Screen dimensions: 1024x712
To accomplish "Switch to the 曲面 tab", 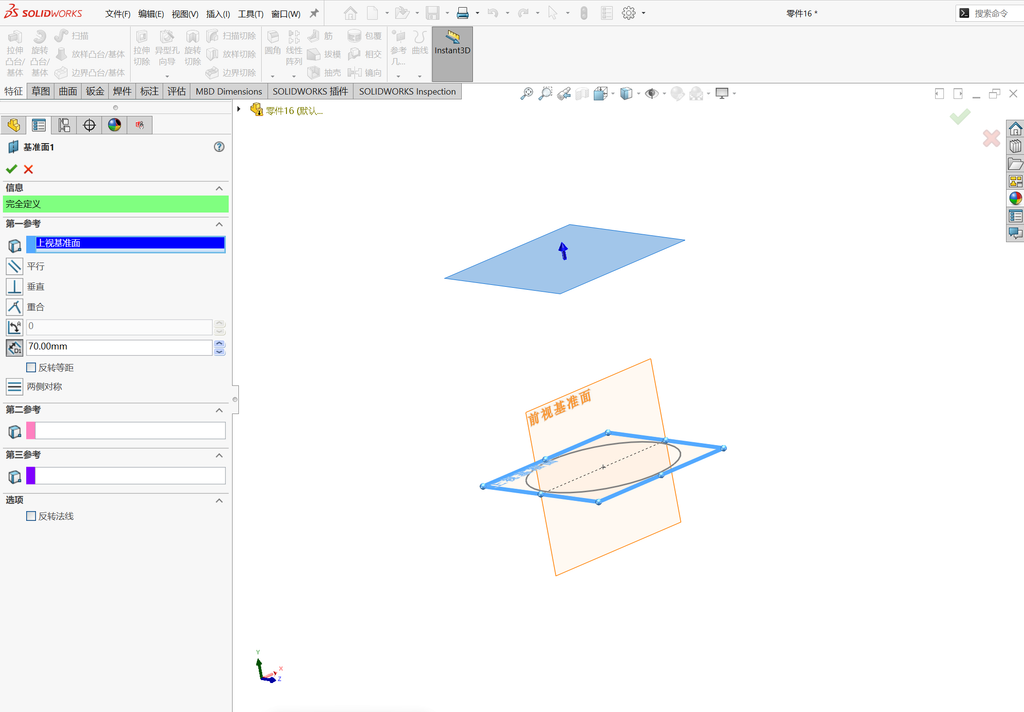I will coord(68,91).
